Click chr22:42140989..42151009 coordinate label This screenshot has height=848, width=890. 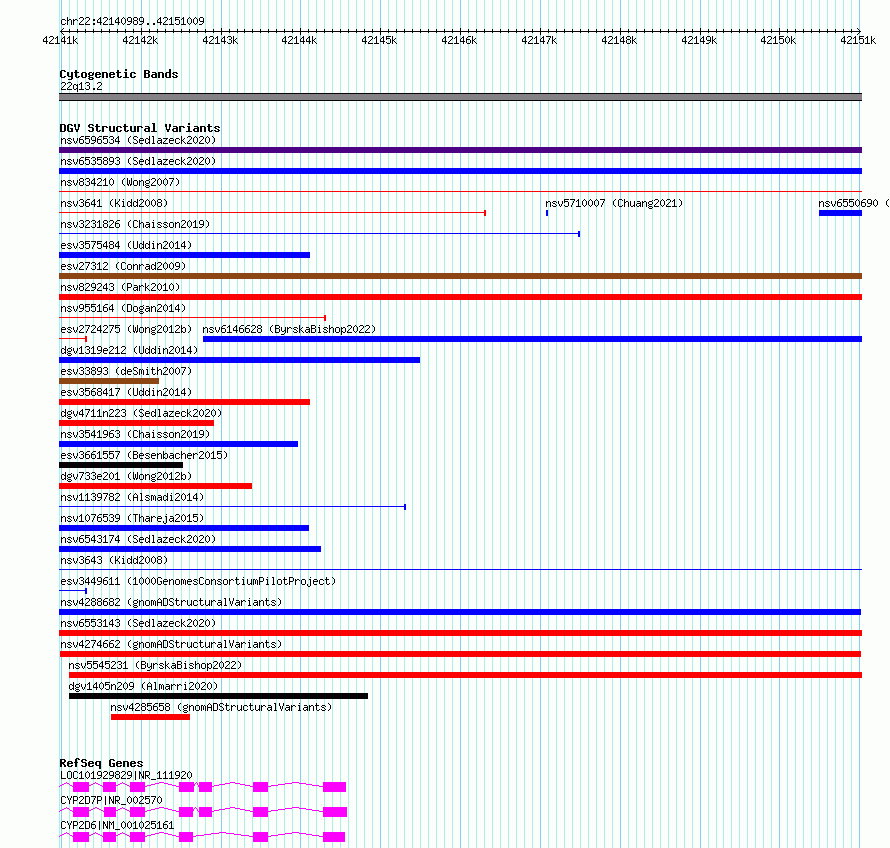pos(132,21)
